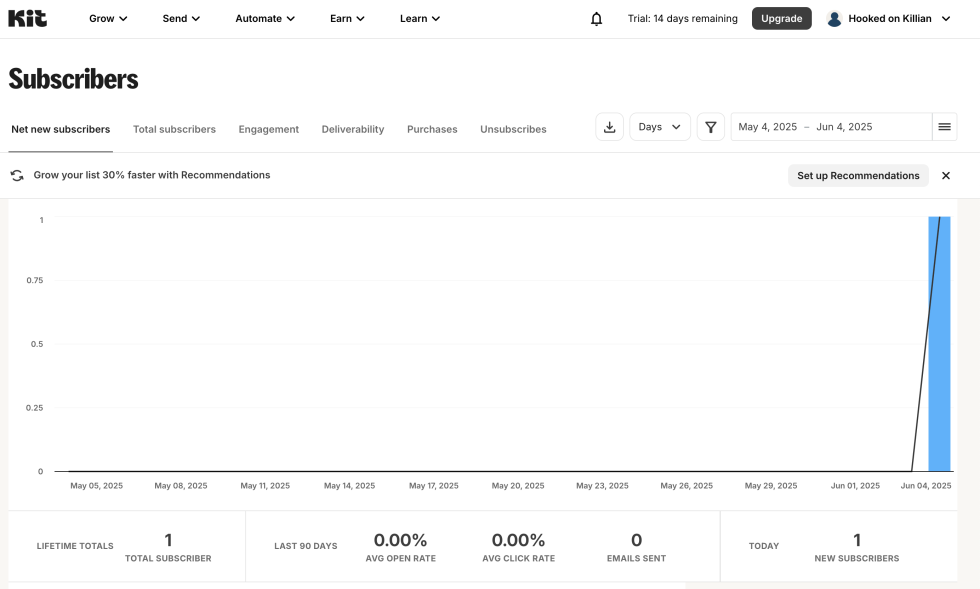Click Set up Recommendations button
This screenshot has height=589, width=980.
click(858, 176)
